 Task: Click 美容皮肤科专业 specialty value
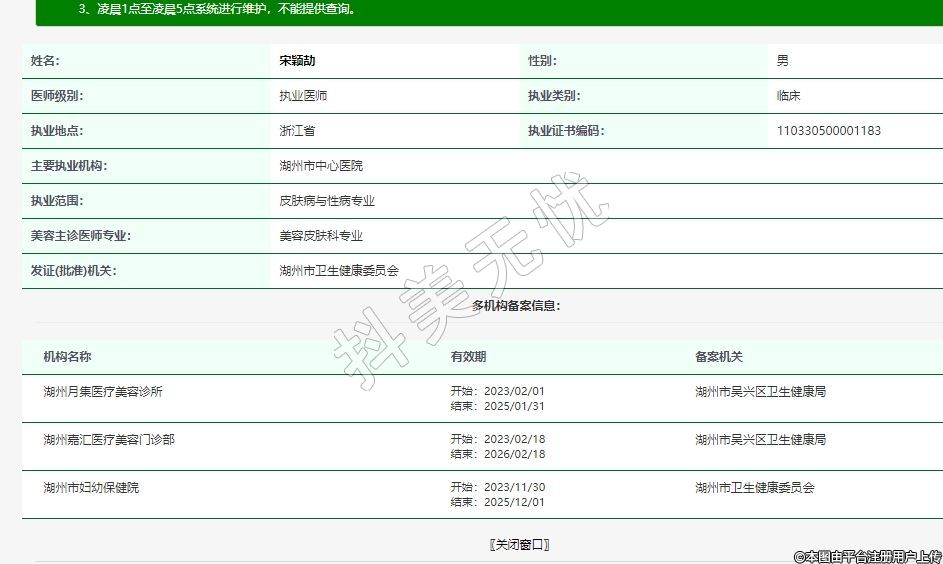(321, 236)
